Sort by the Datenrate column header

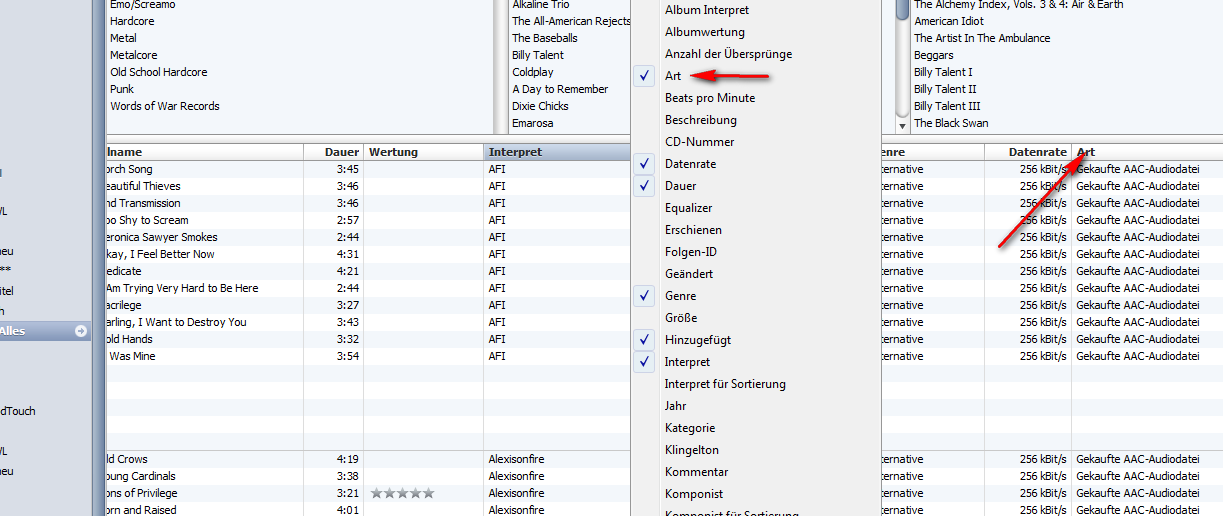point(1028,152)
